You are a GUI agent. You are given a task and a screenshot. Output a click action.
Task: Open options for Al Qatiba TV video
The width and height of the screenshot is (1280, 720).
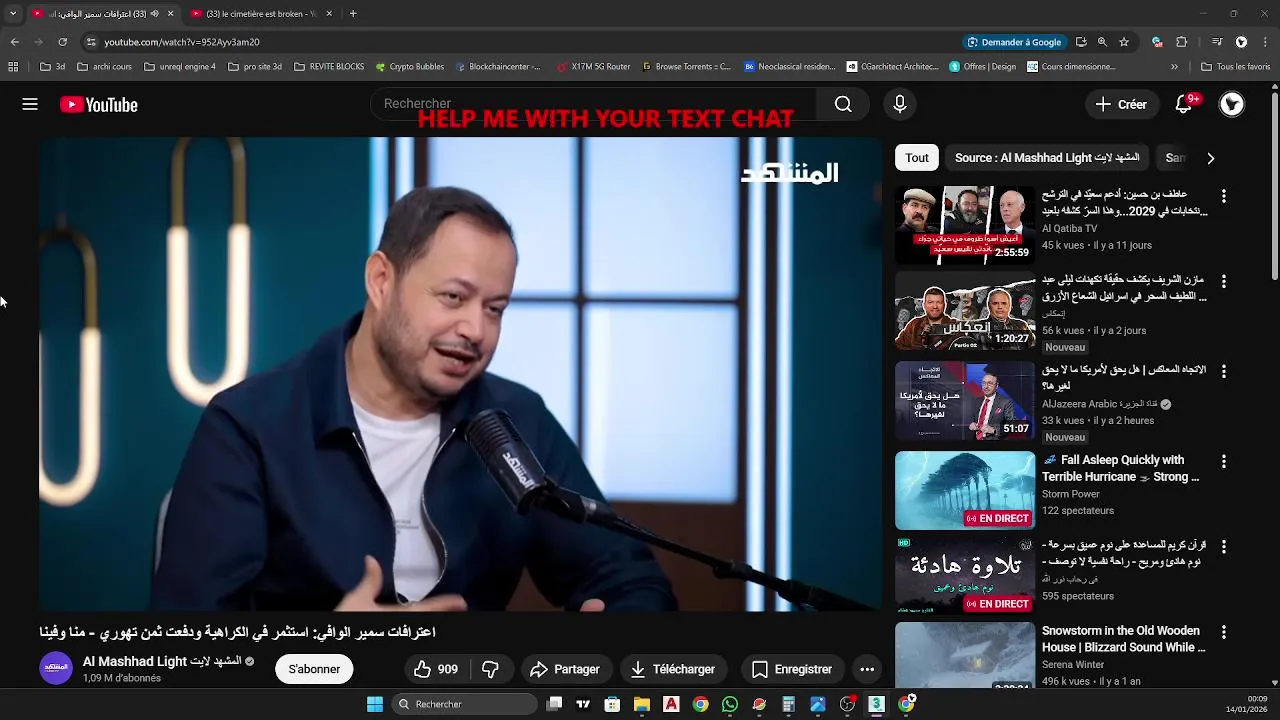[x=1223, y=196]
